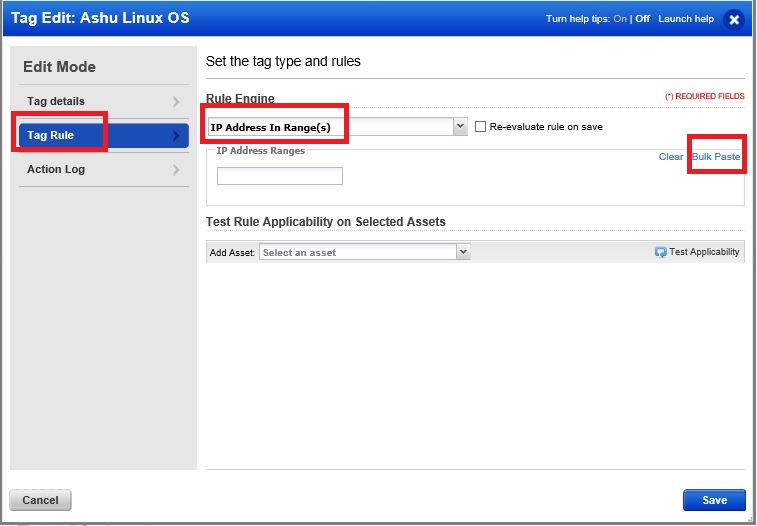
Task: Click the Edit Mode heading
Action: [59, 67]
